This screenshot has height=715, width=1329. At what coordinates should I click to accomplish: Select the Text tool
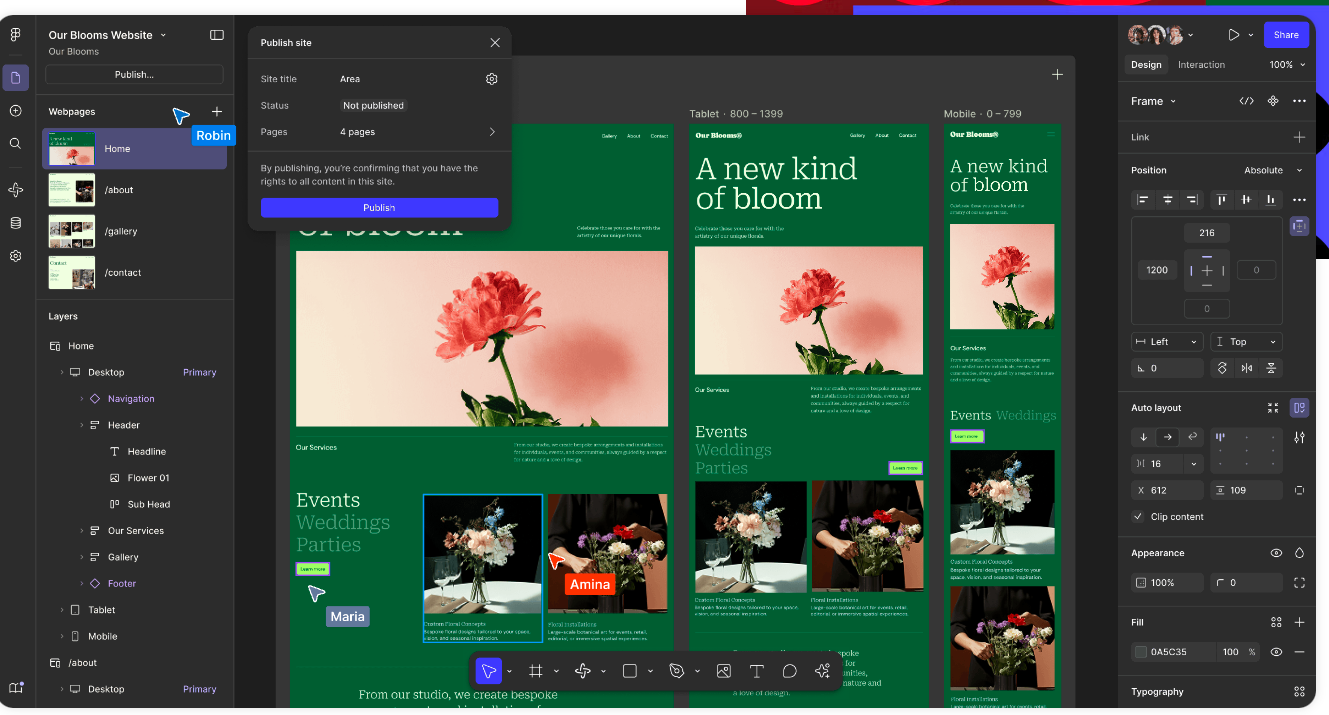[x=757, y=671]
